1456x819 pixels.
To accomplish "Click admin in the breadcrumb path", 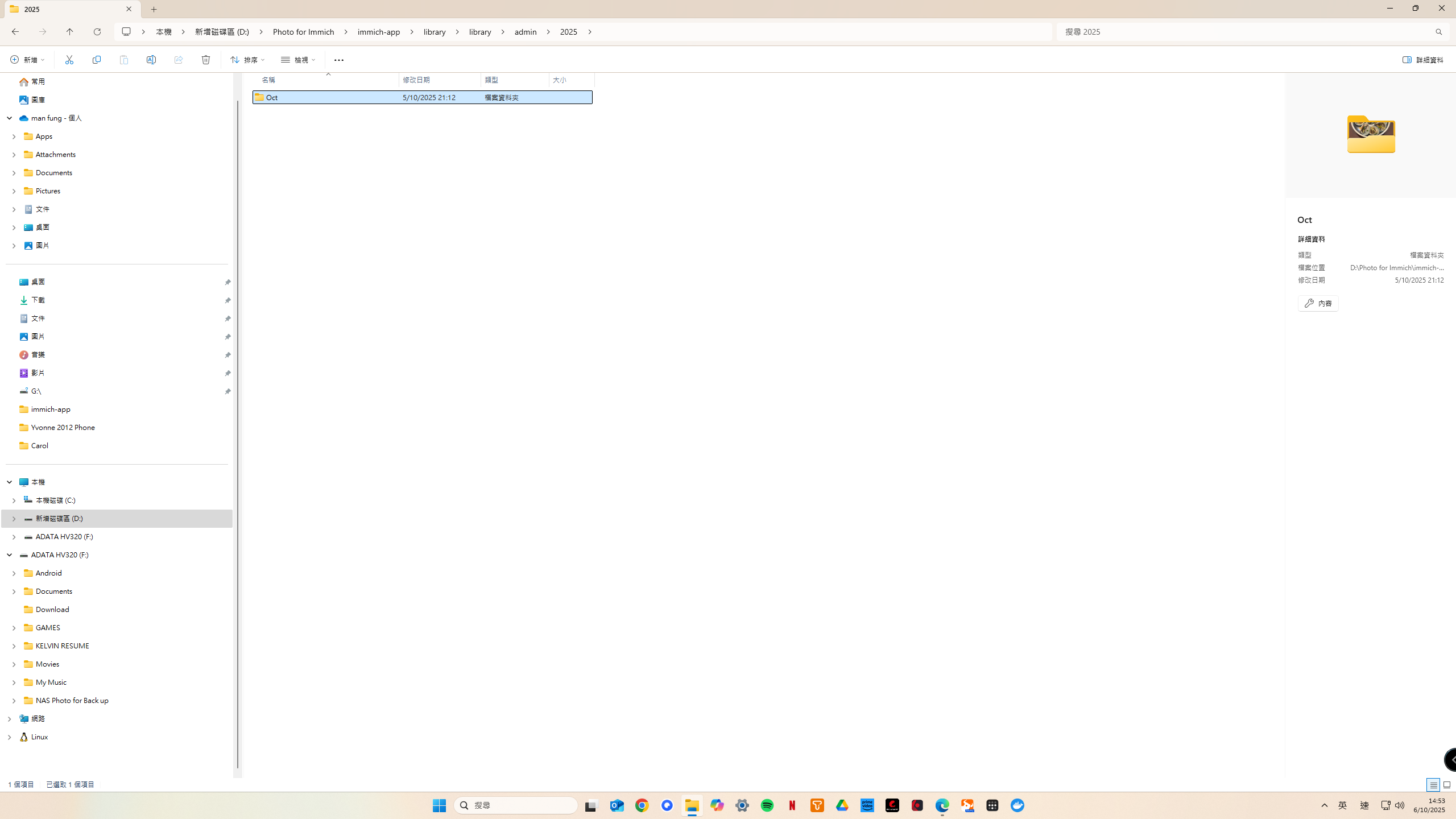I will (x=525, y=32).
